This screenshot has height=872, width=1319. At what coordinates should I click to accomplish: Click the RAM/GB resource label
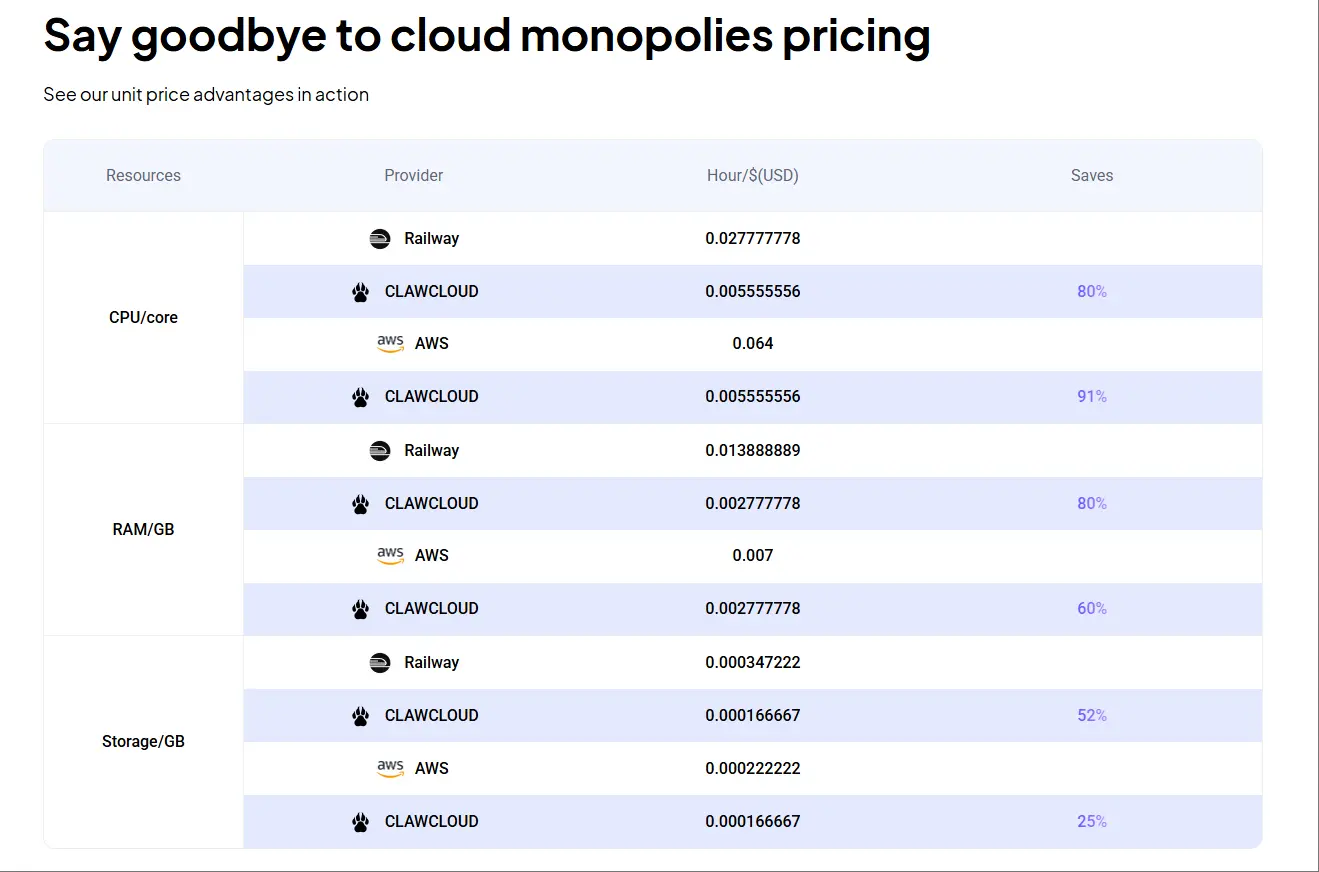tap(143, 530)
